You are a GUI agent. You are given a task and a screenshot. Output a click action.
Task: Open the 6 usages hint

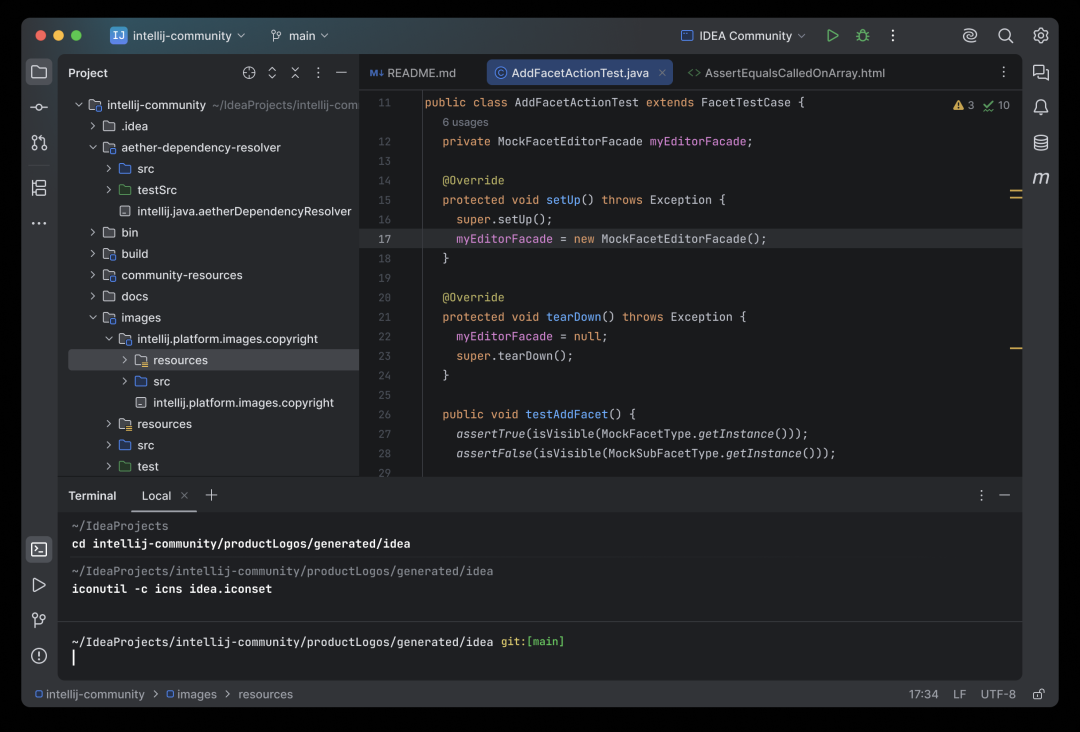click(465, 122)
